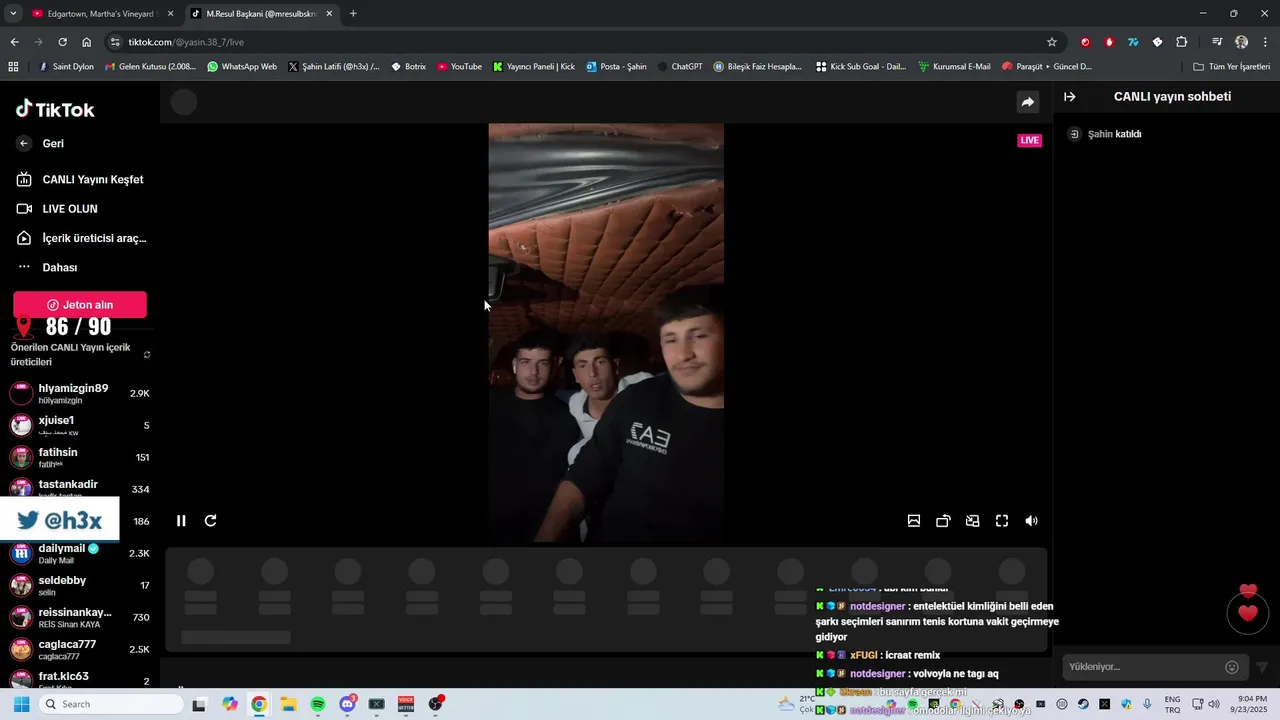The height and width of the screenshot is (720, 1280).
Task: Open emoji picker in chat input
Action: pyautogui.click(x=1232, y=667)
